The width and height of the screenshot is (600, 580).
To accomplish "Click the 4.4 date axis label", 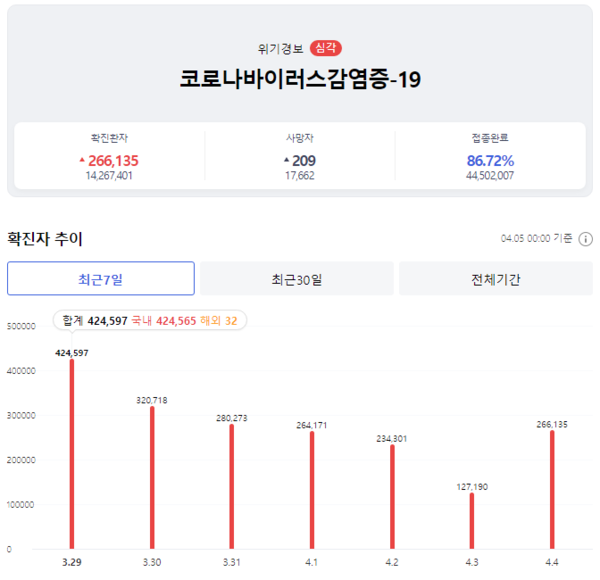I will pos(552,562).
